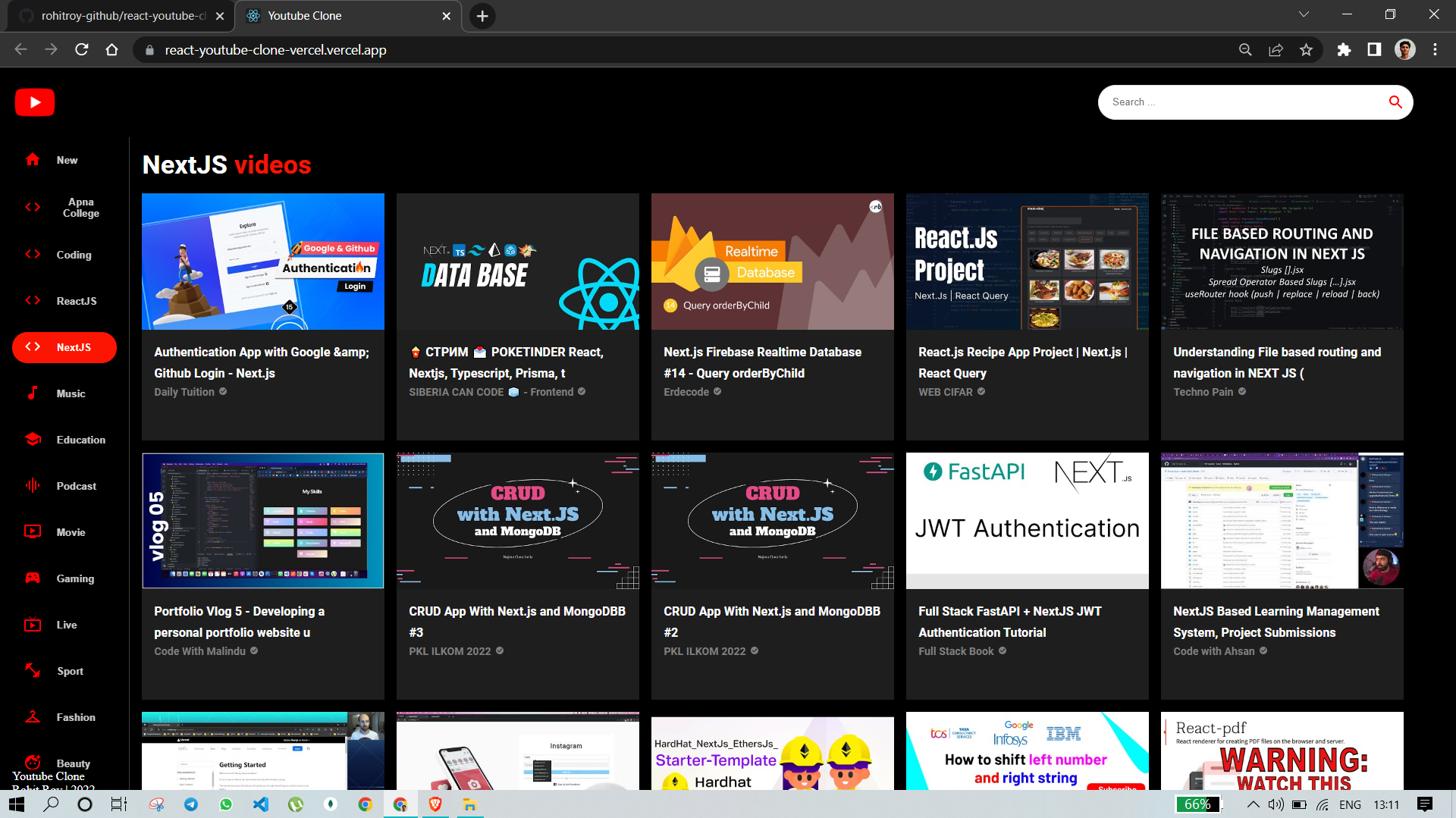Open Full Stack FastAPI NextJS JWT title

click(1009, 622)
